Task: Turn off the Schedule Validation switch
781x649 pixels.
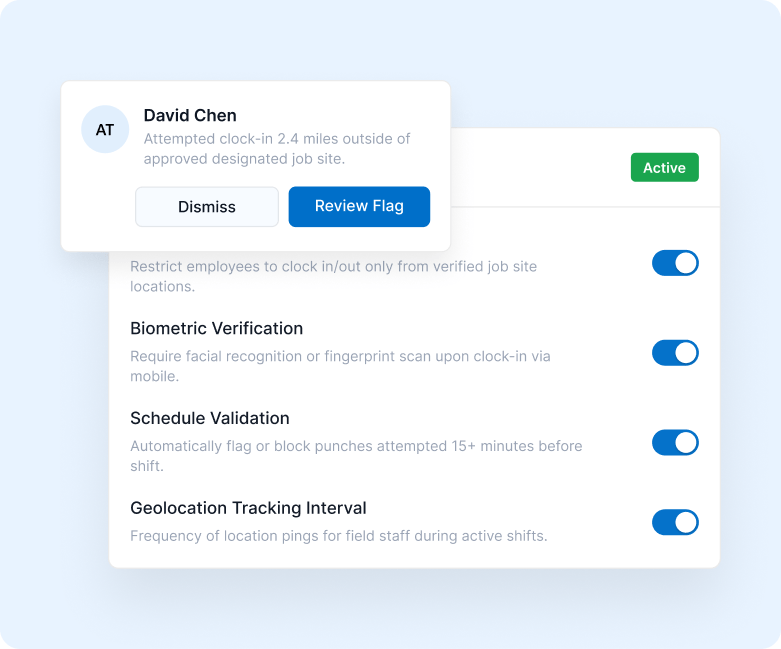Action: pos(675,443)
